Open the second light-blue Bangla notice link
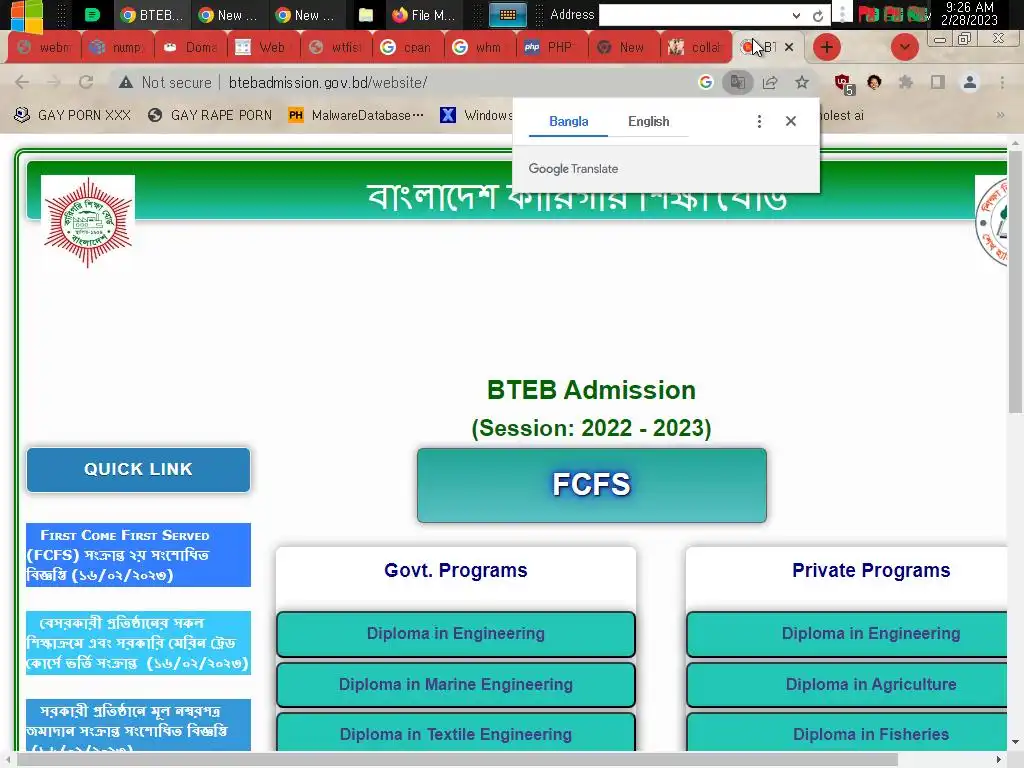1024x768 pixels. click(x=138, y=643)
